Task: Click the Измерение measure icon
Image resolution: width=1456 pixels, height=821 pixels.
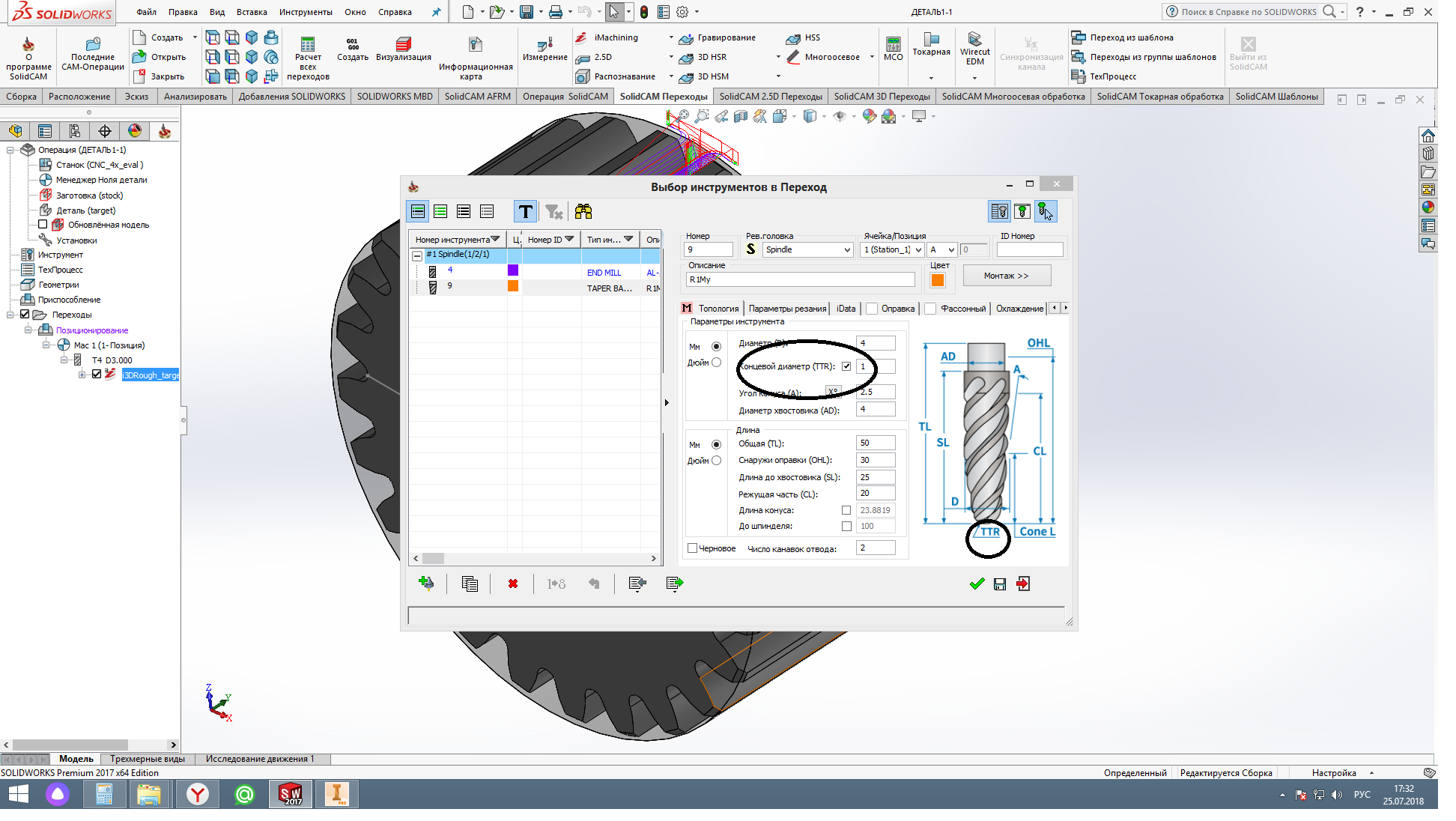Action: click(545, 43)
